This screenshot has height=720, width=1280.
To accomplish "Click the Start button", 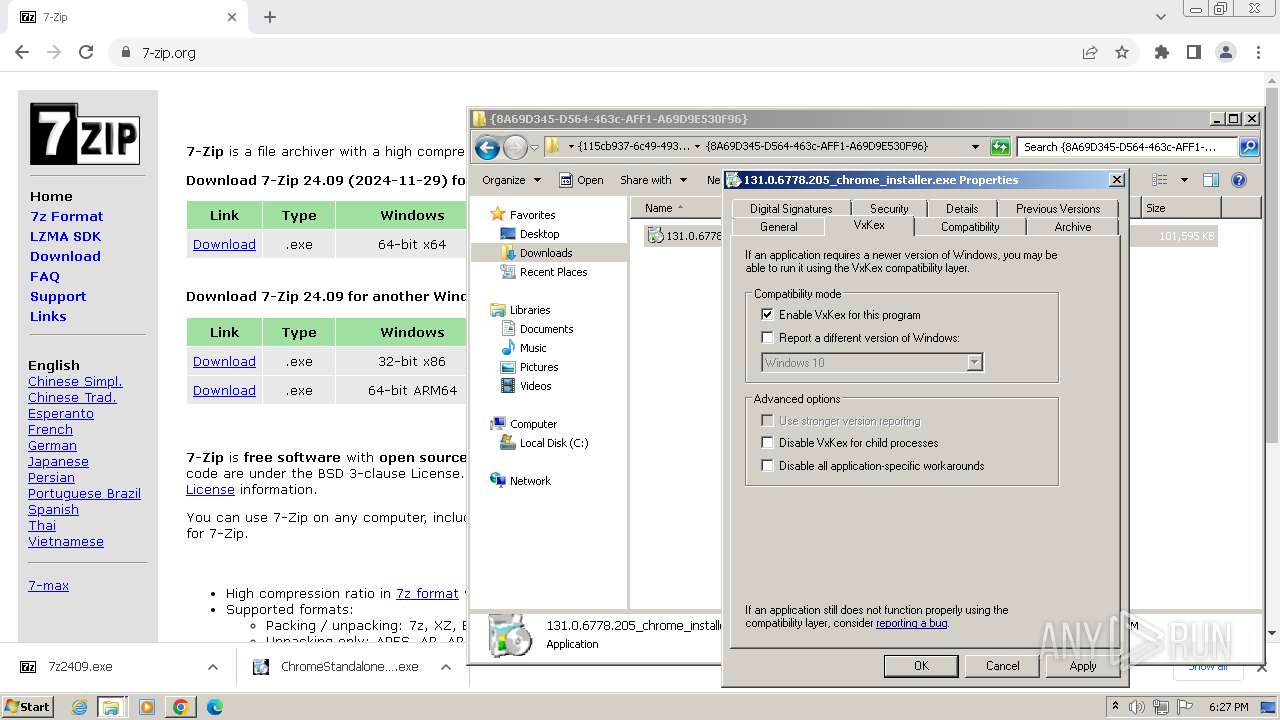I will click(27, 706).
